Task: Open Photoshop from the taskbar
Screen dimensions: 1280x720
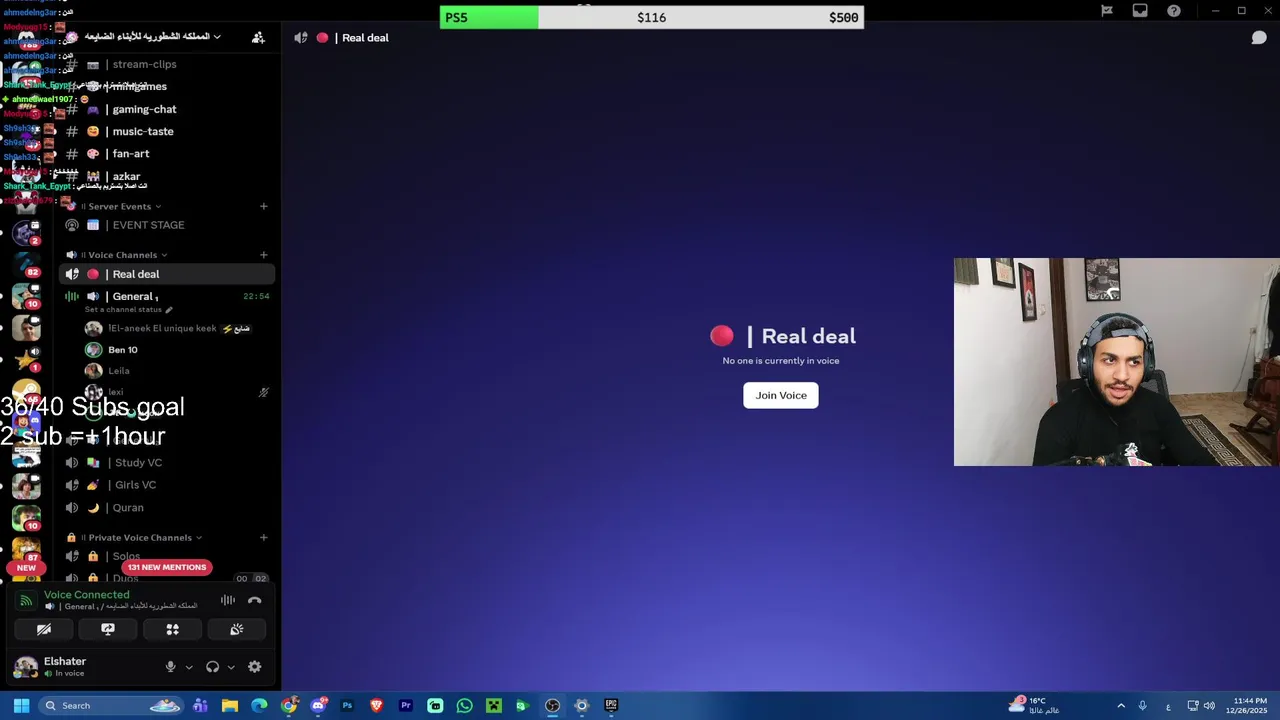Action: click(x=347, y=705)
